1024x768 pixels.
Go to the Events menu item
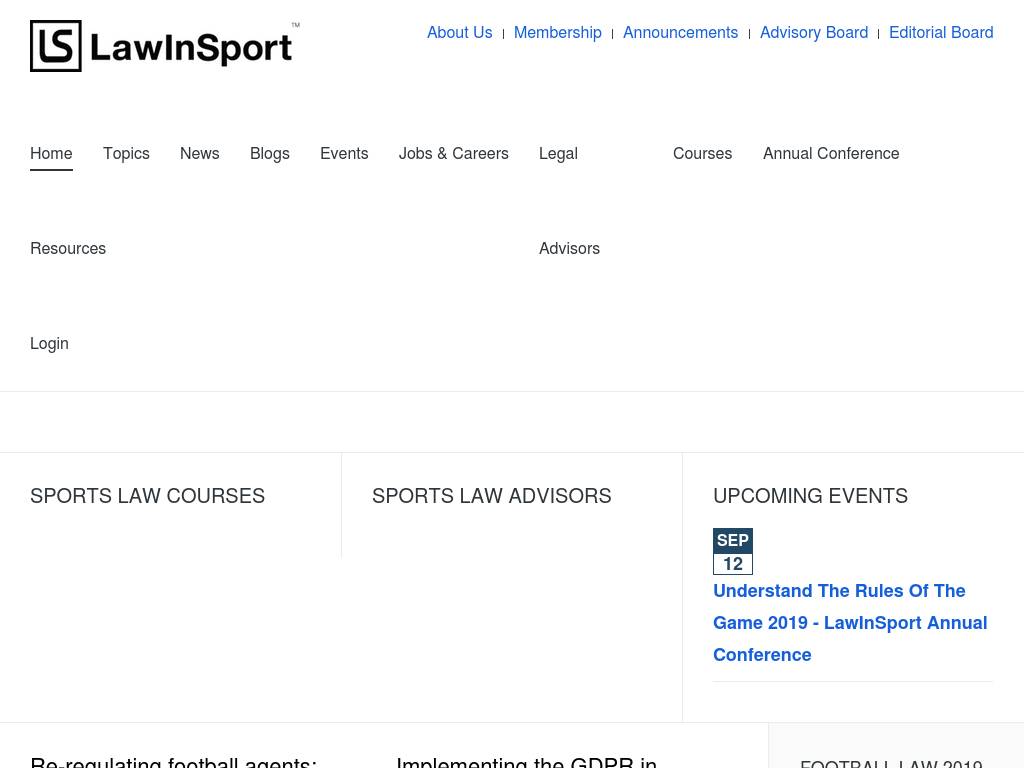(x=344, y=154)
